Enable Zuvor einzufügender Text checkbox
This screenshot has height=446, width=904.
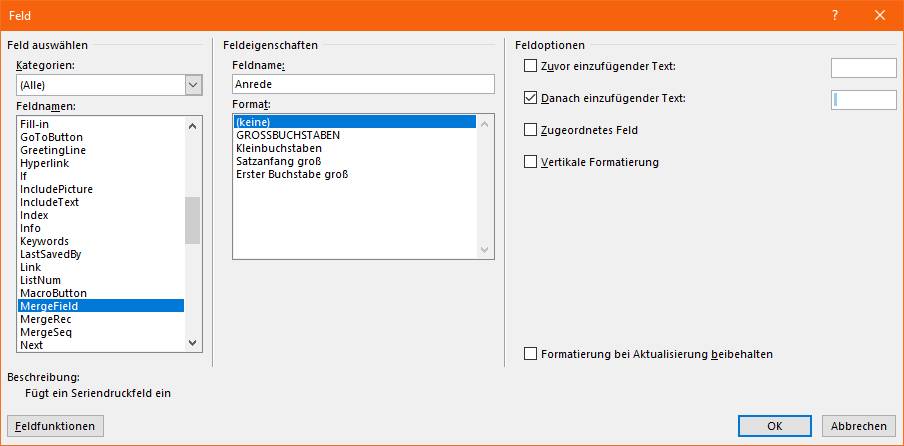click(x=530, y=66)
